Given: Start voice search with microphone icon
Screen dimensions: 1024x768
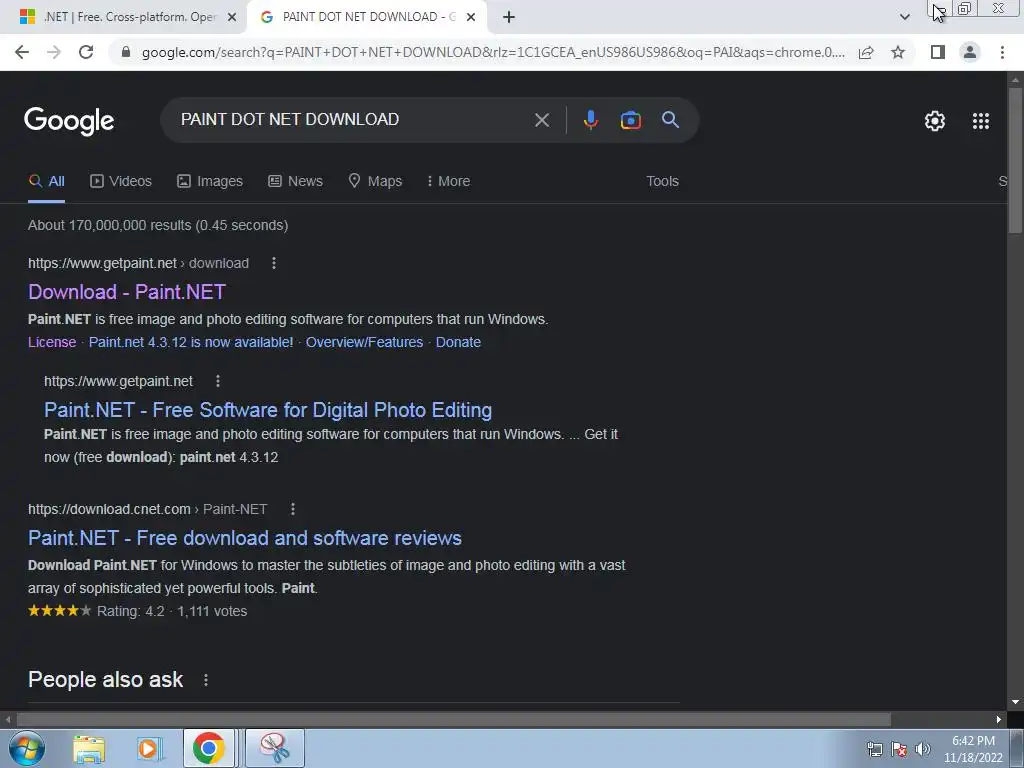Looking at the screenshot, I should (x=590, y=120).
